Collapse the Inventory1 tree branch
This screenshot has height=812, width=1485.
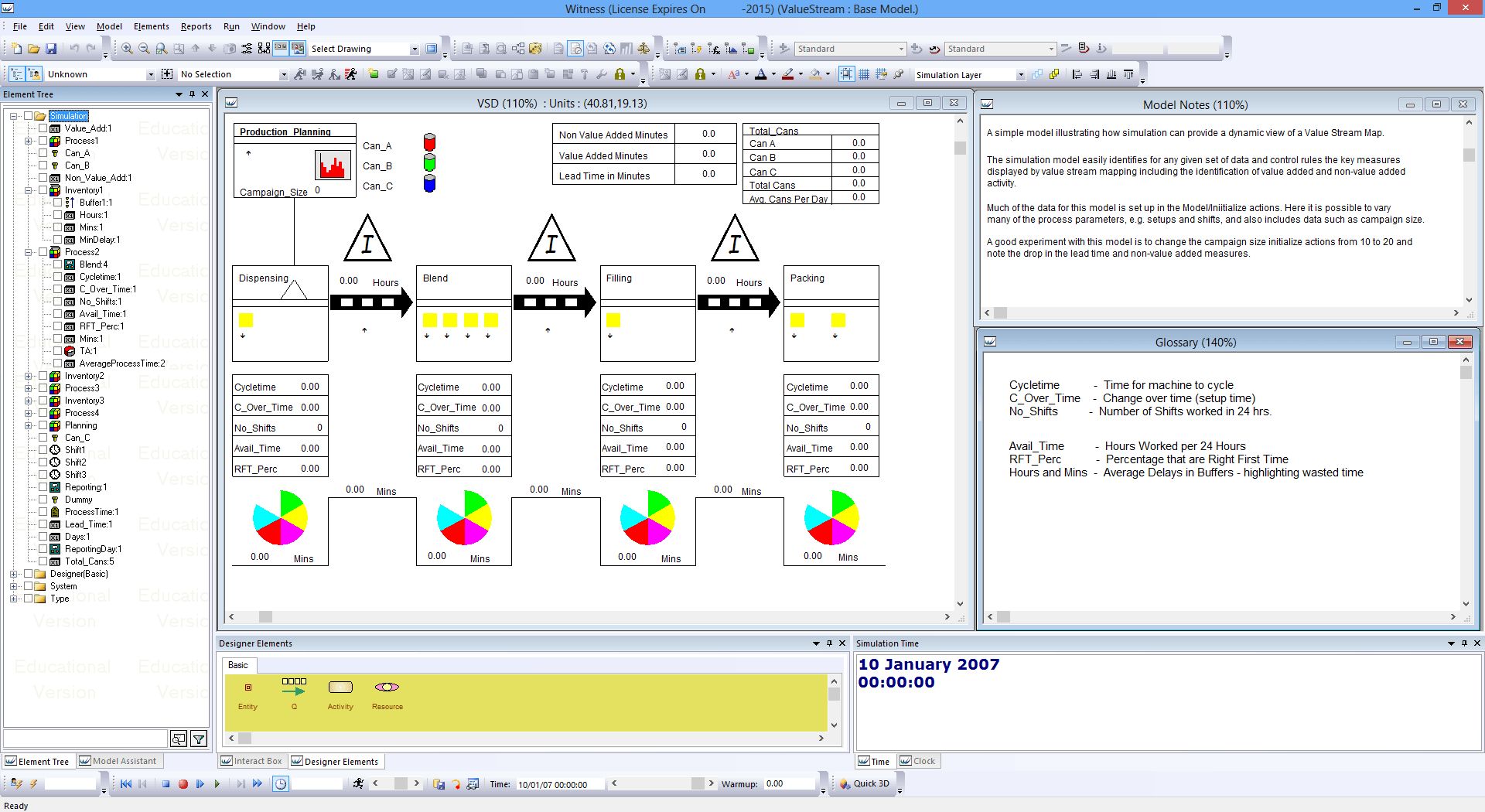coord(28,189)
